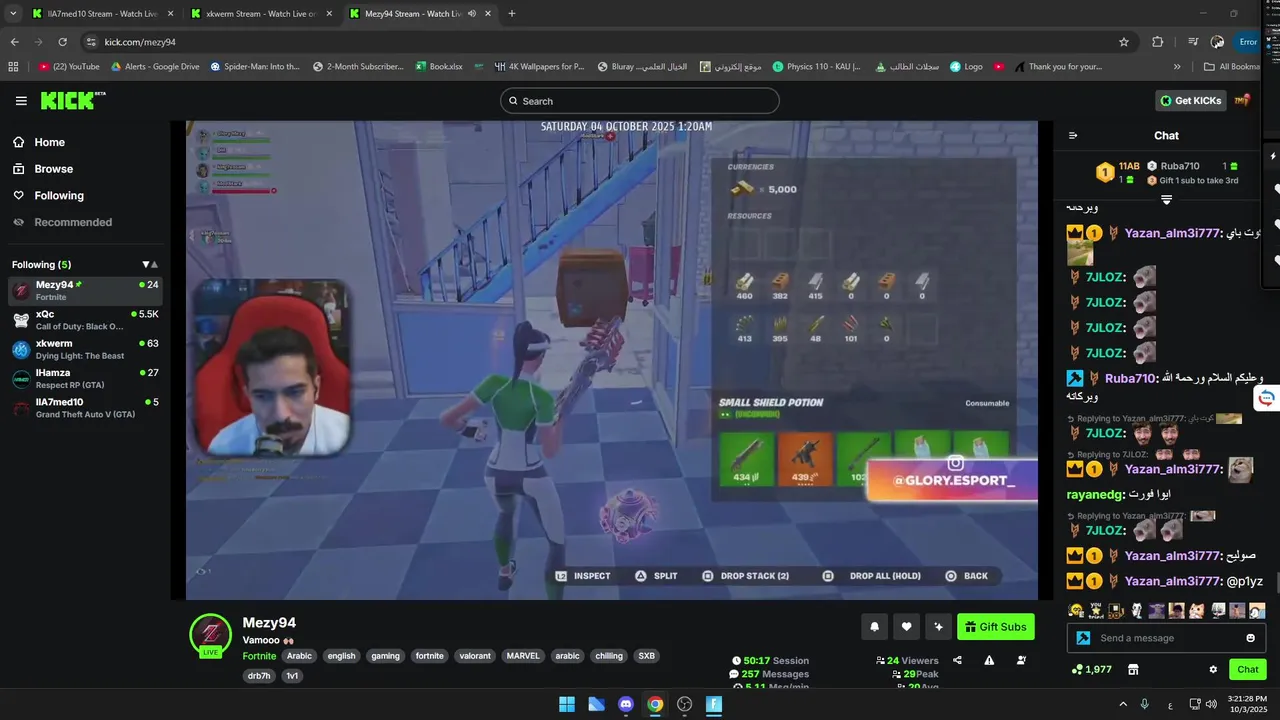Image resolution: width=1280 pixels, height=720 pixels.
Task: Open browser extensions puzzle icon
Action: 1158,42
